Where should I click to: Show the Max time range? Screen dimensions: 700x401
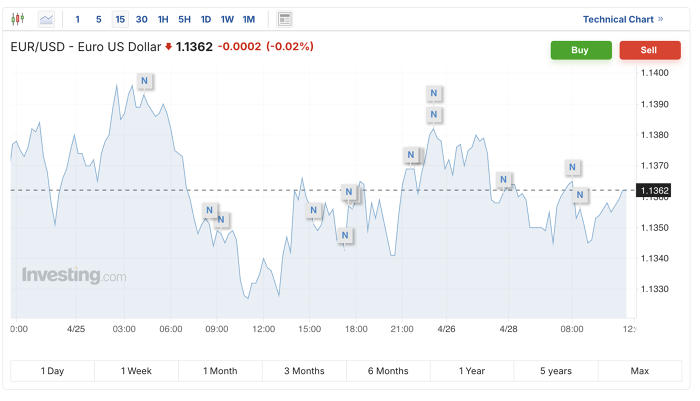click(640, 371)
